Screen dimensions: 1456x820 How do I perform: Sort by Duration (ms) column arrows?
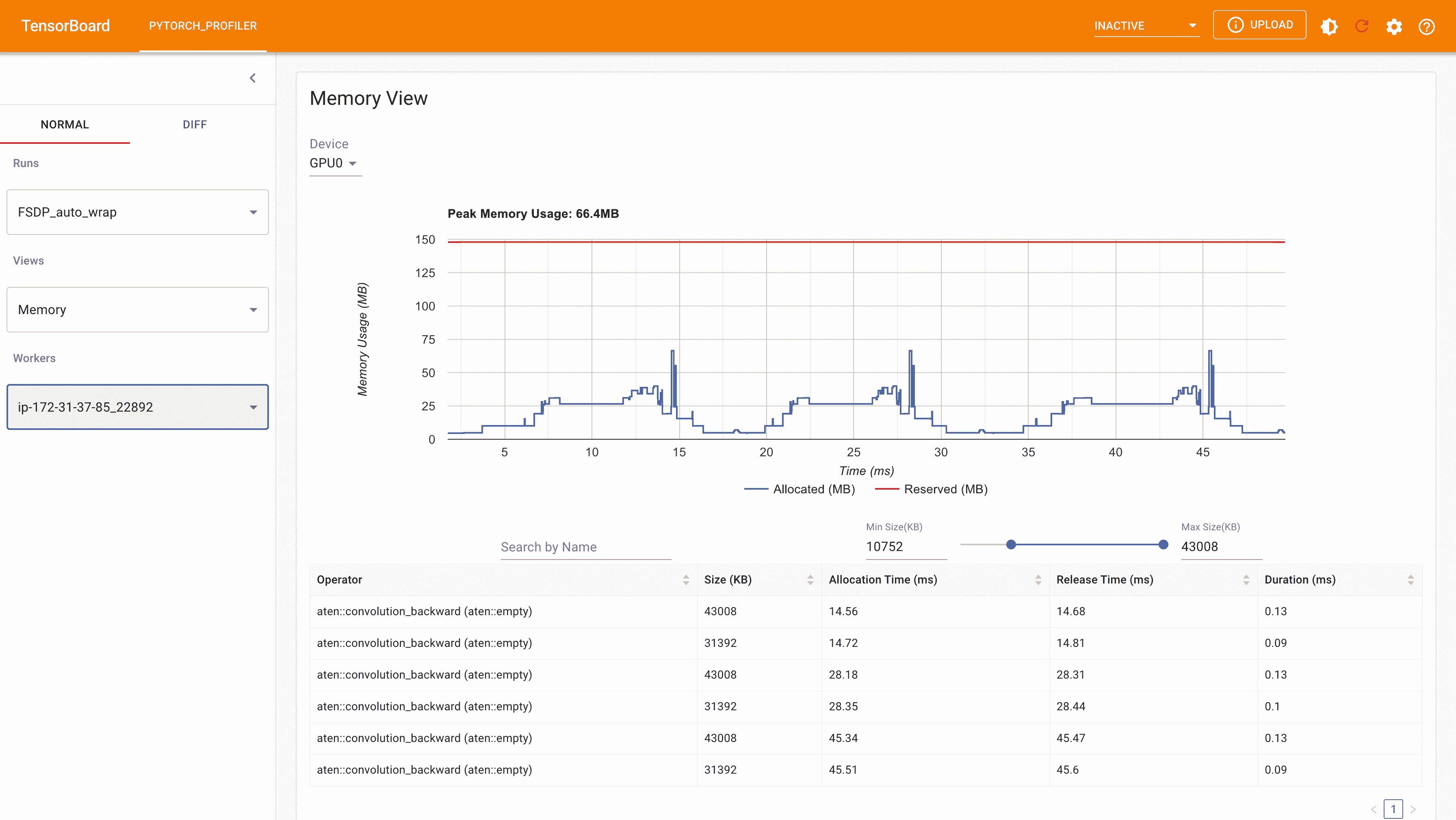tap(1410, 580)
